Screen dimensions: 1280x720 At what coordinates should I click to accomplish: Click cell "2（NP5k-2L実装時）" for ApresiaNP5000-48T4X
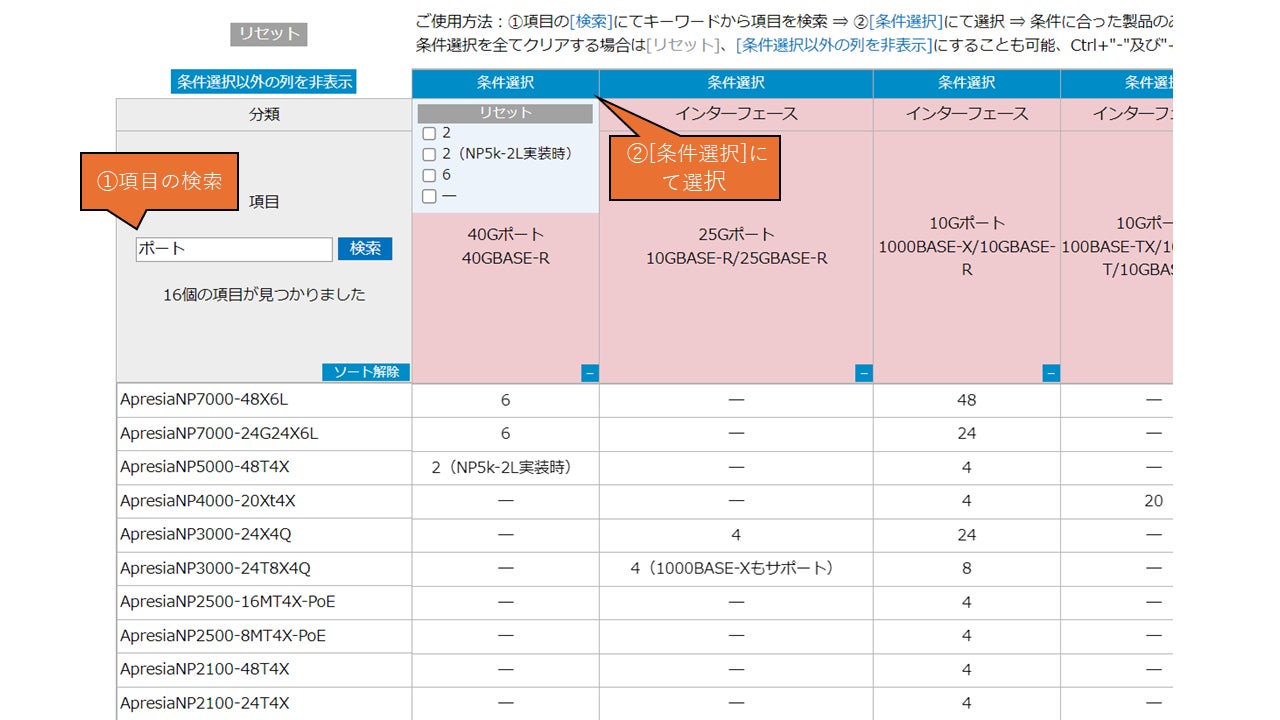point(505,467)
